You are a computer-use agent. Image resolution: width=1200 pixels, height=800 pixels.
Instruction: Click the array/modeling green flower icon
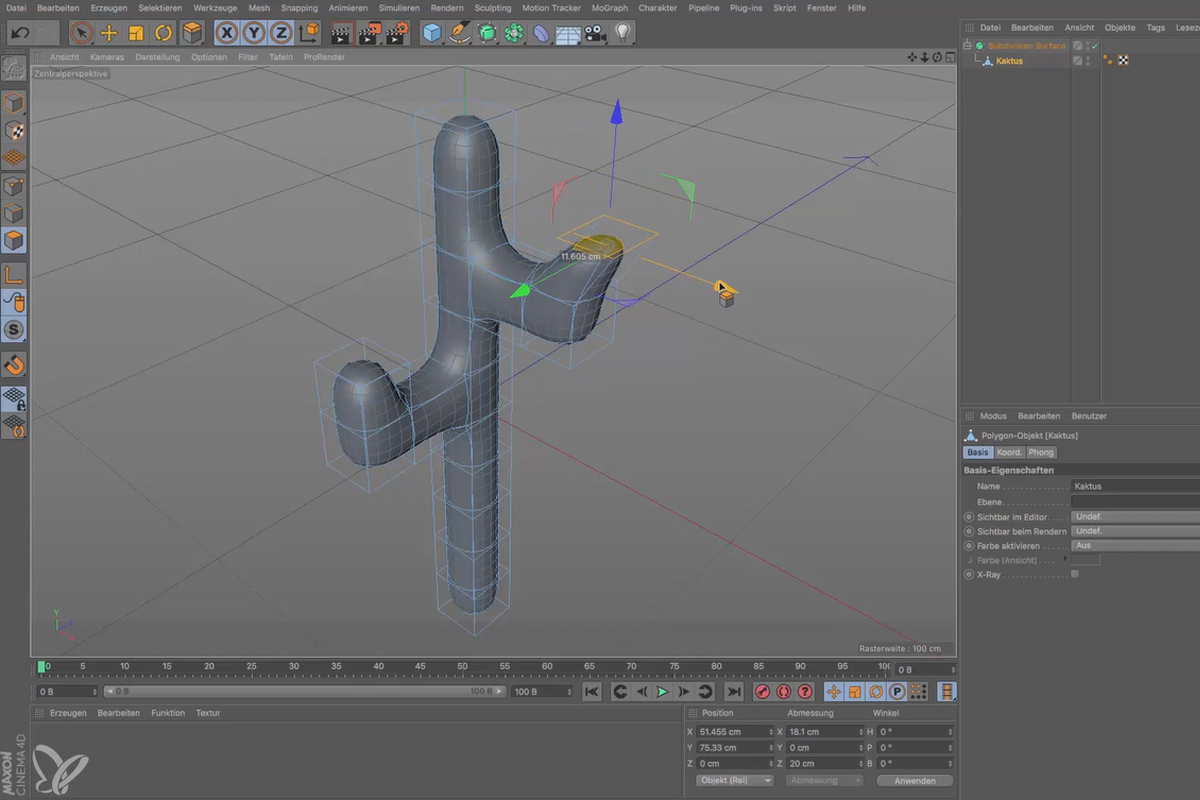coord(514,33)
